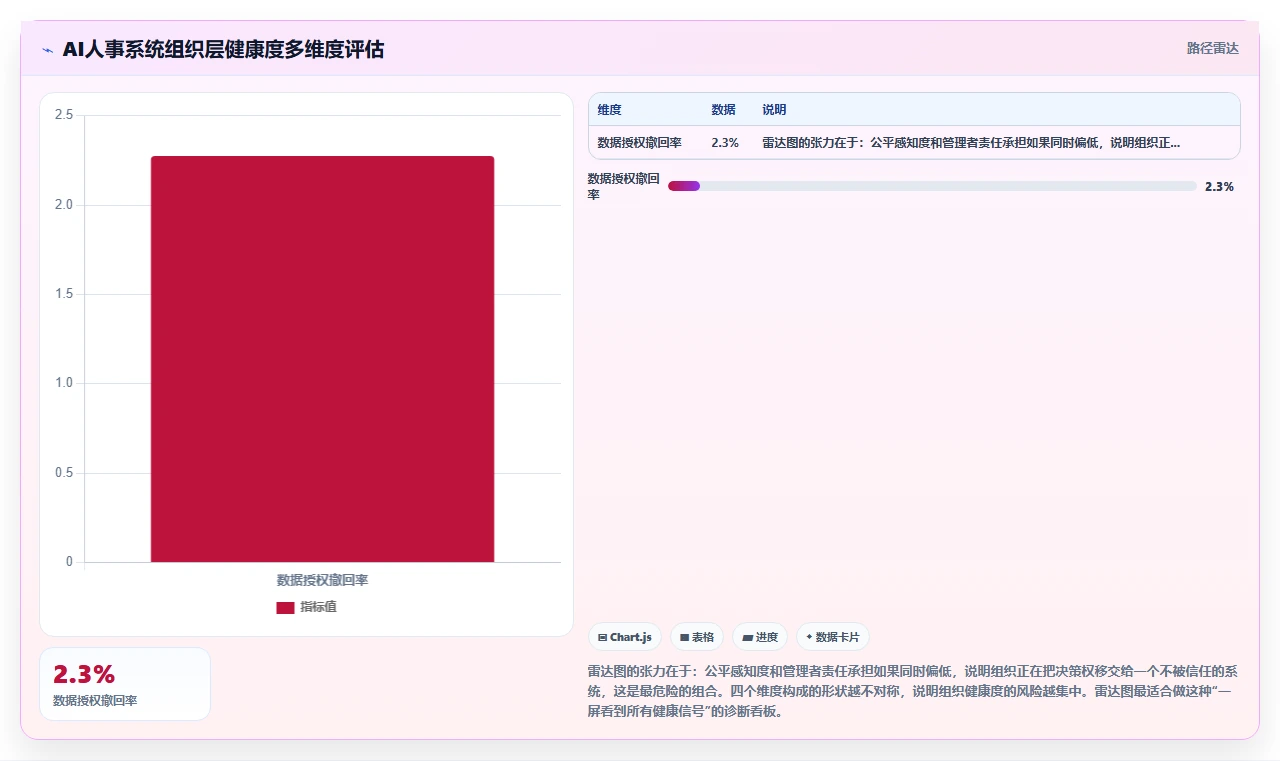Viewport: 1280px width, 761px height.
Task: Select the 数据卡片 tag chip
Action: coord(833,637)
